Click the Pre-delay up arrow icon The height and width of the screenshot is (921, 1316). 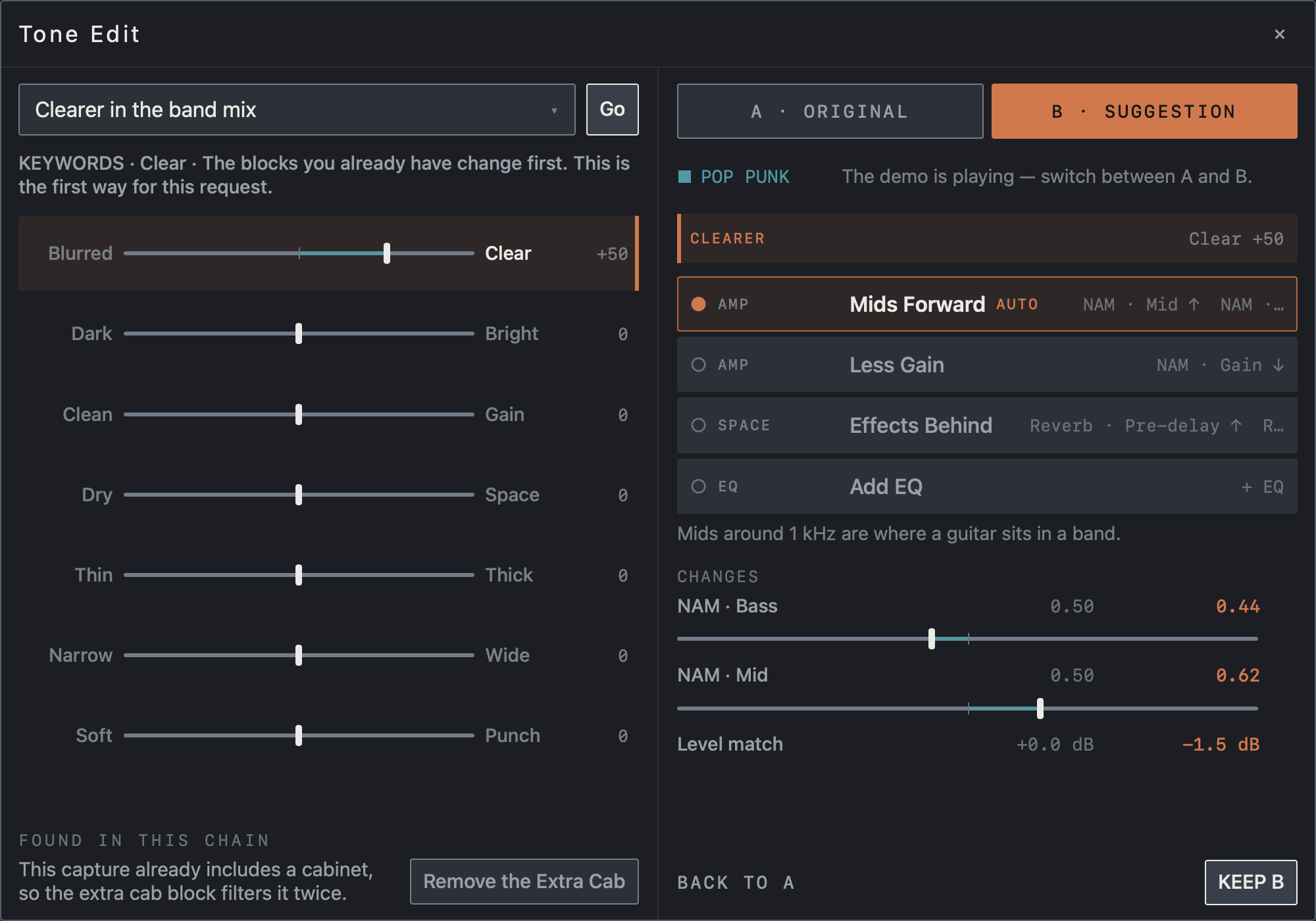1236,426
